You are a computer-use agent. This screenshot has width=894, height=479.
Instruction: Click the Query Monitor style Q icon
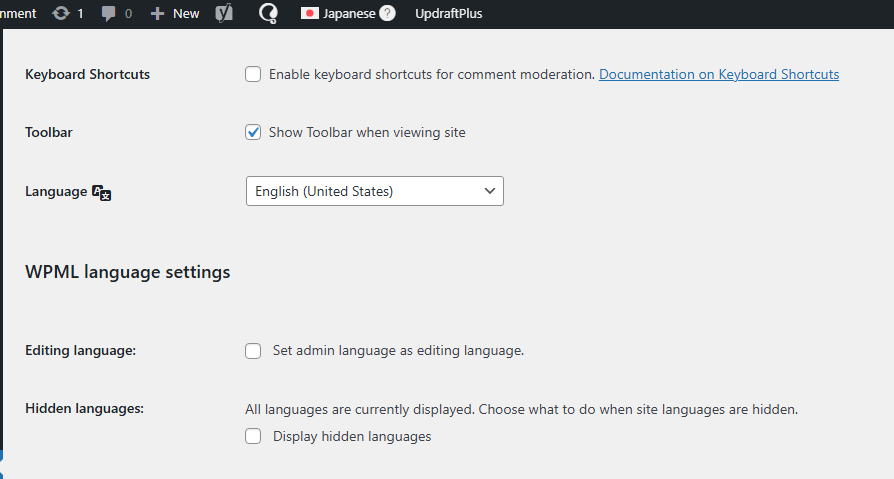(268, 14)
